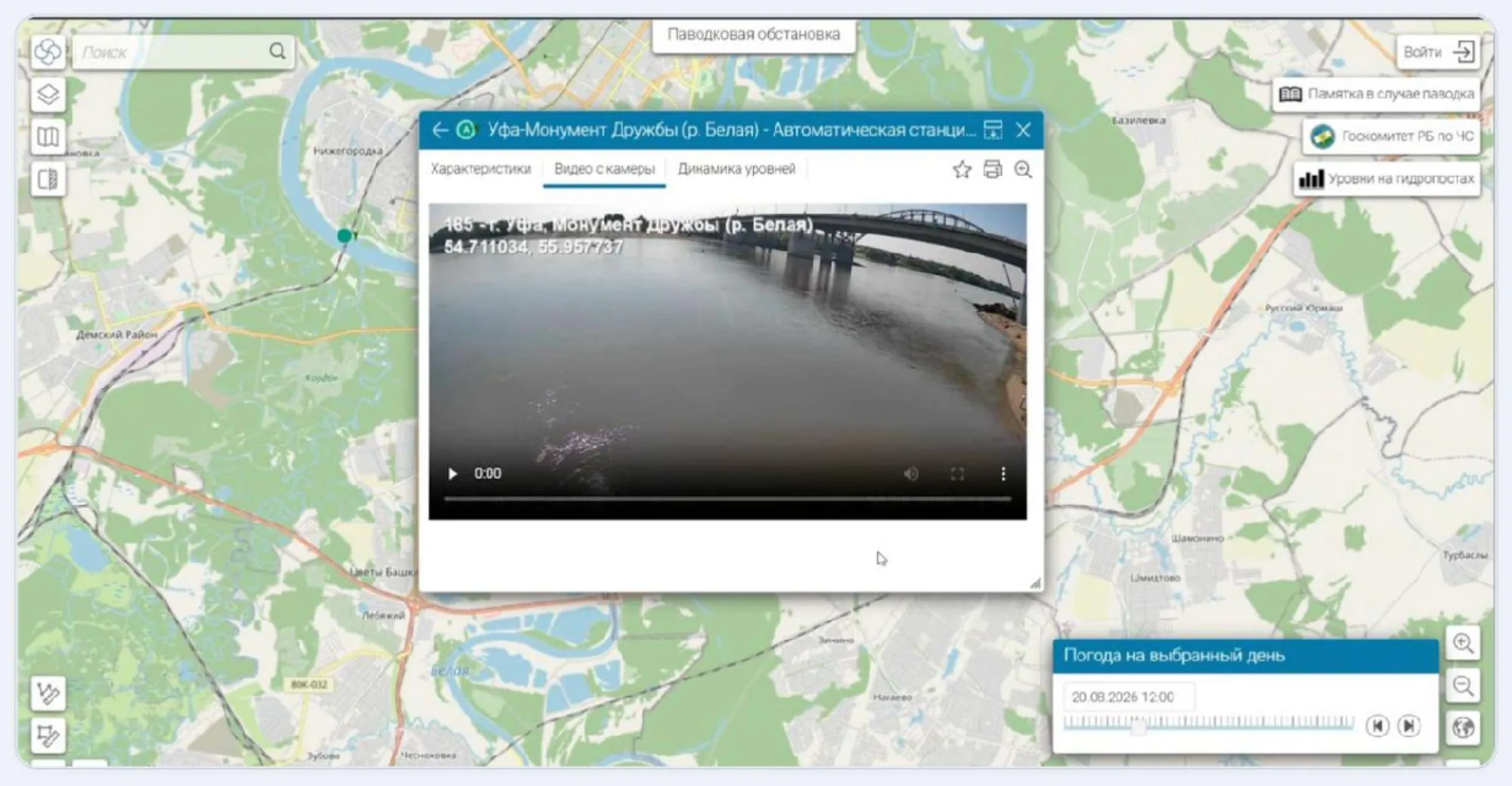Zoom out on the map
1512x786 pixels.
[x=1463, y=685]
